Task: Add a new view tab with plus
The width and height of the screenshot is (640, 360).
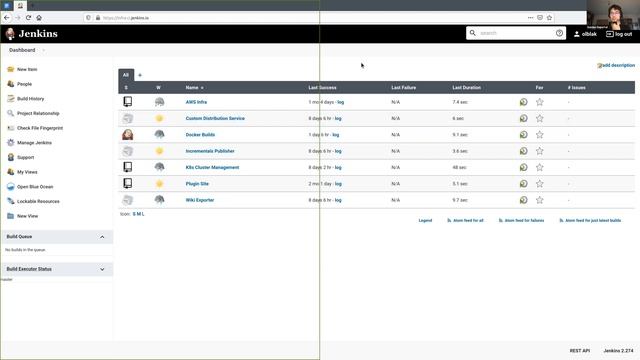Action: tap(140, 75)
